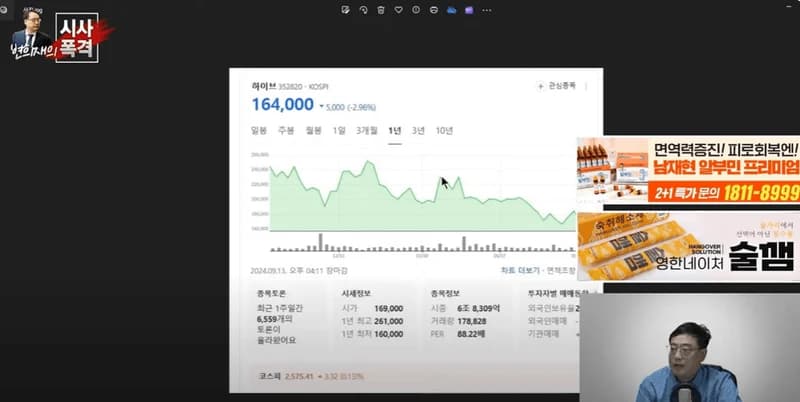The image size is (800, 402).
Task: Mark the image as favorite with the heart icon
Action: coord(398,10)
